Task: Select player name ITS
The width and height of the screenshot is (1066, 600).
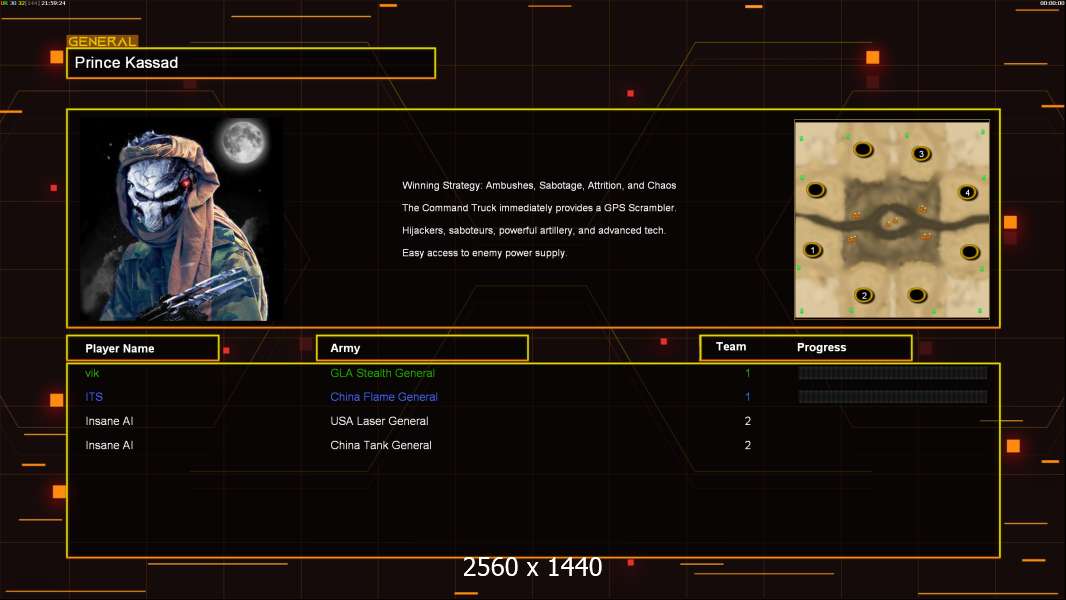Action: 94,397
